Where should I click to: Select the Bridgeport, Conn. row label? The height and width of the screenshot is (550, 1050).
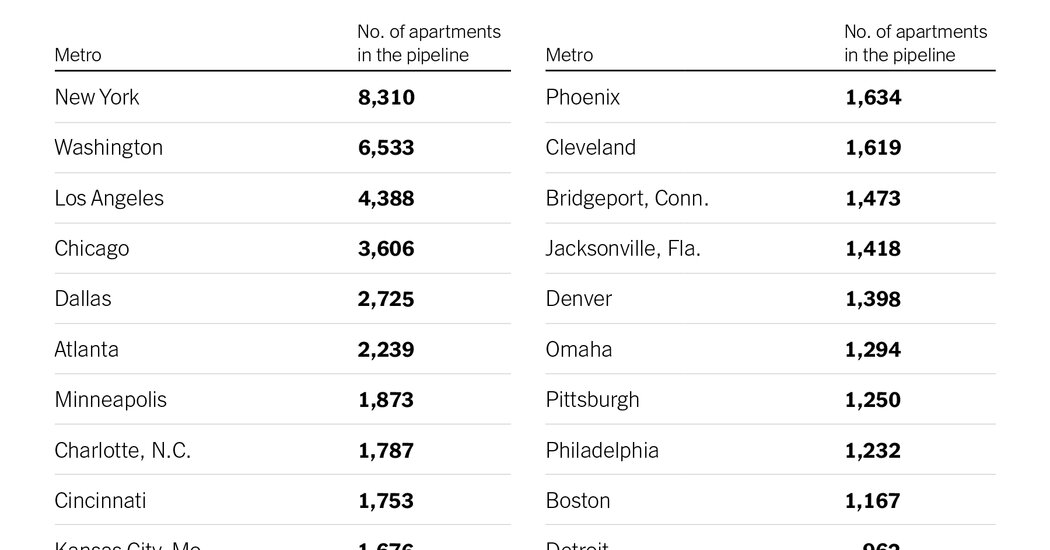click(x=627, y=198)
